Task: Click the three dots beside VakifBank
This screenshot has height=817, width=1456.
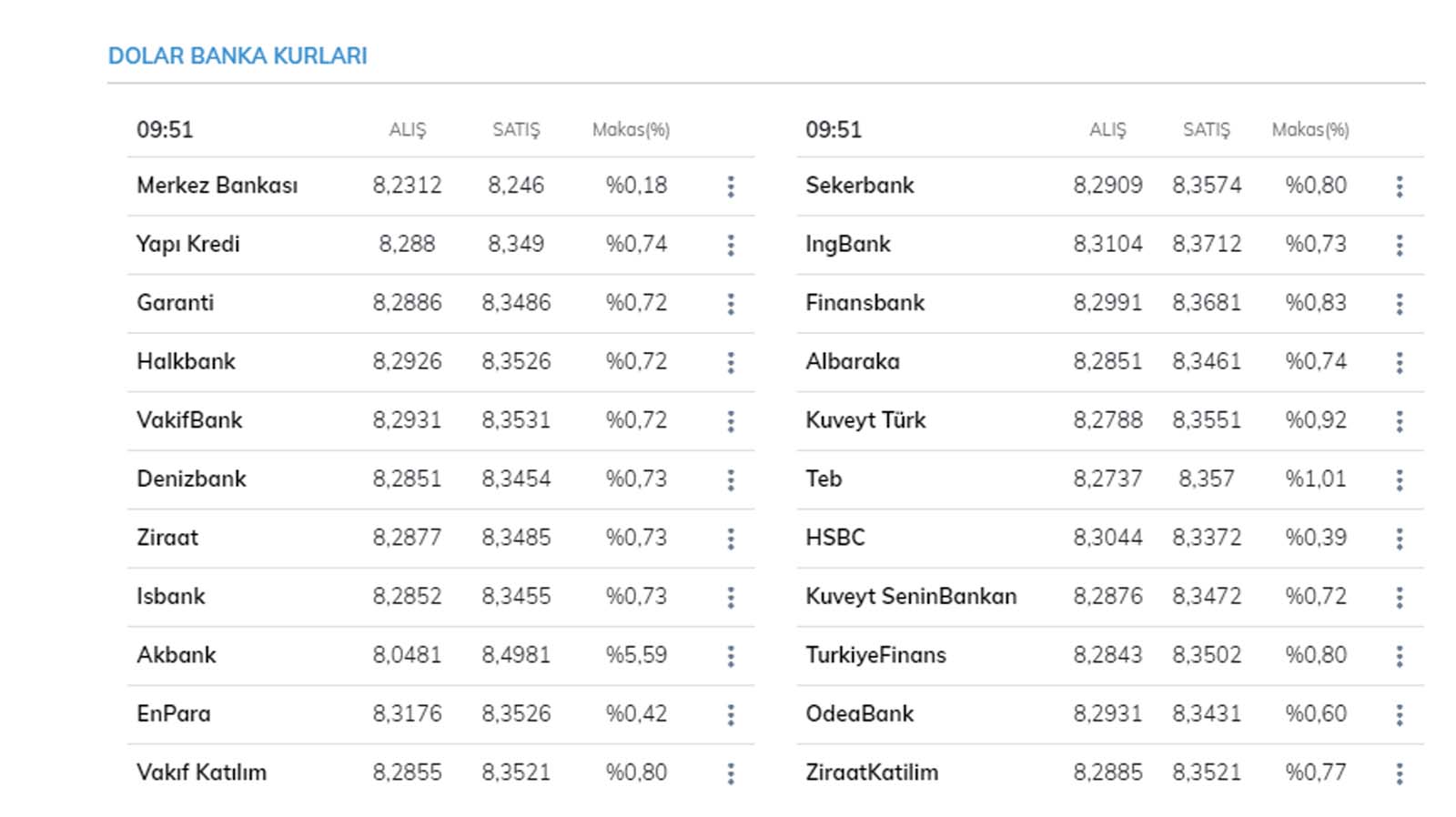Action: click(x=730, y=421)
